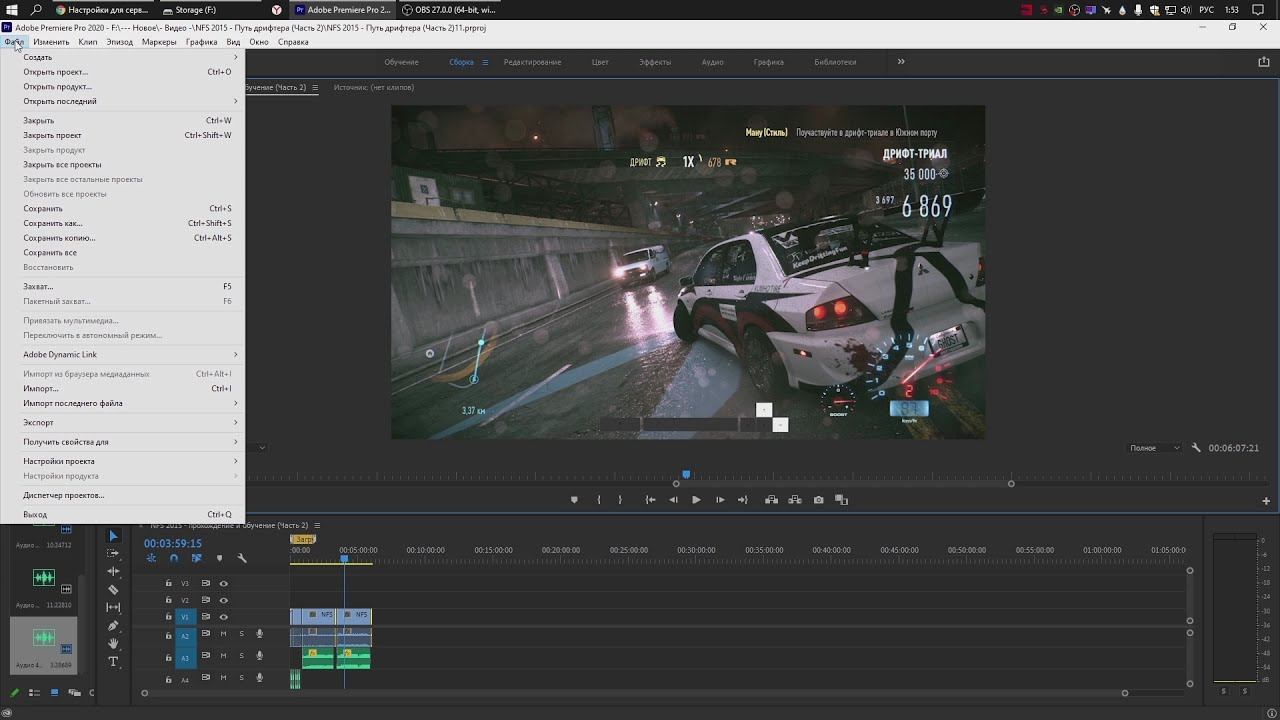Toggle Snap magnet icon in timeline
The image size is (1280, 720).
tap(174, 558)
